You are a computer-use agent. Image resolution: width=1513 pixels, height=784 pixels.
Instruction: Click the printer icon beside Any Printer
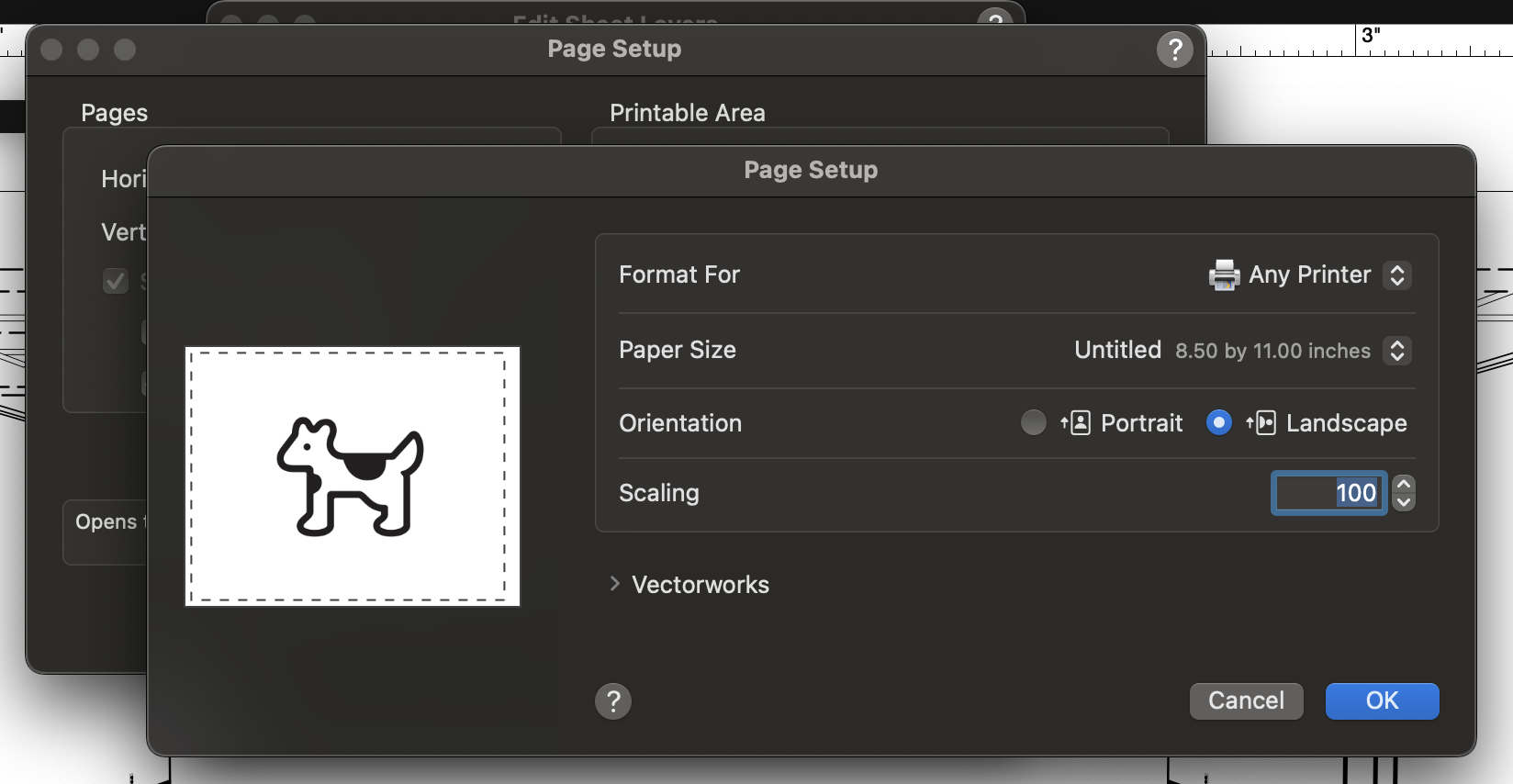[1224, 274]
